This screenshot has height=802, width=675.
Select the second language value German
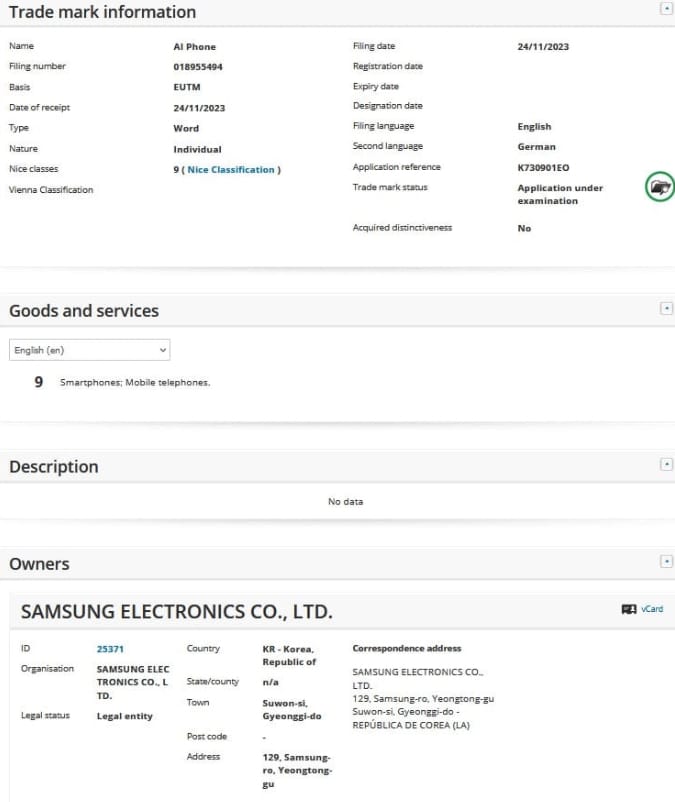(x=536, y=147)
